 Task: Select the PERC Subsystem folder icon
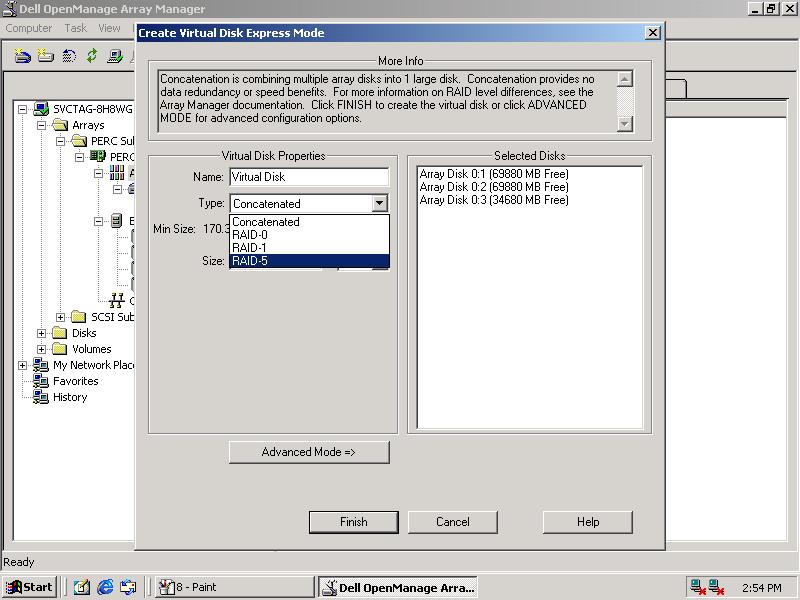79,141
